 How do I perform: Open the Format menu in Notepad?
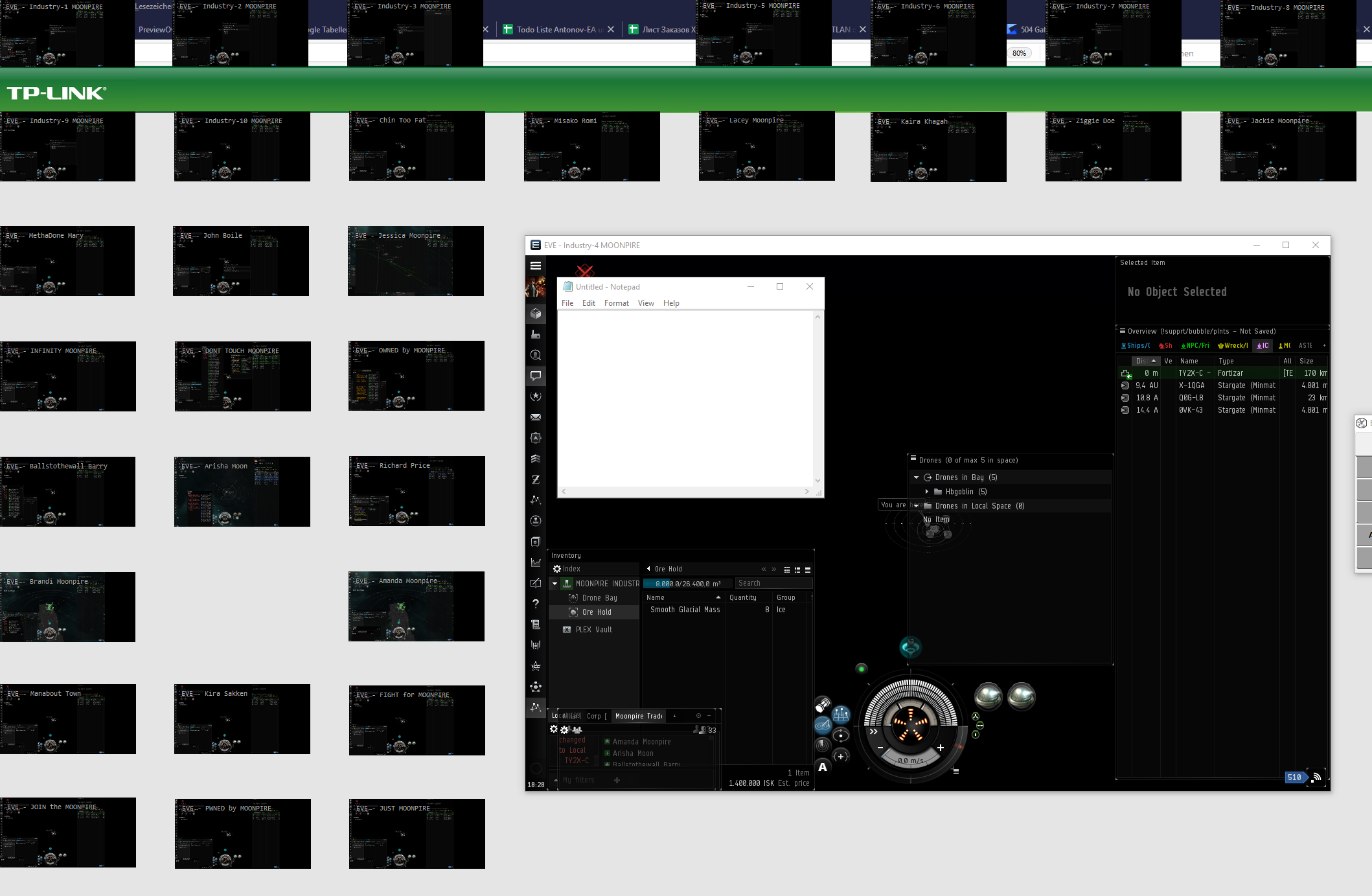(x=616, y=303)
